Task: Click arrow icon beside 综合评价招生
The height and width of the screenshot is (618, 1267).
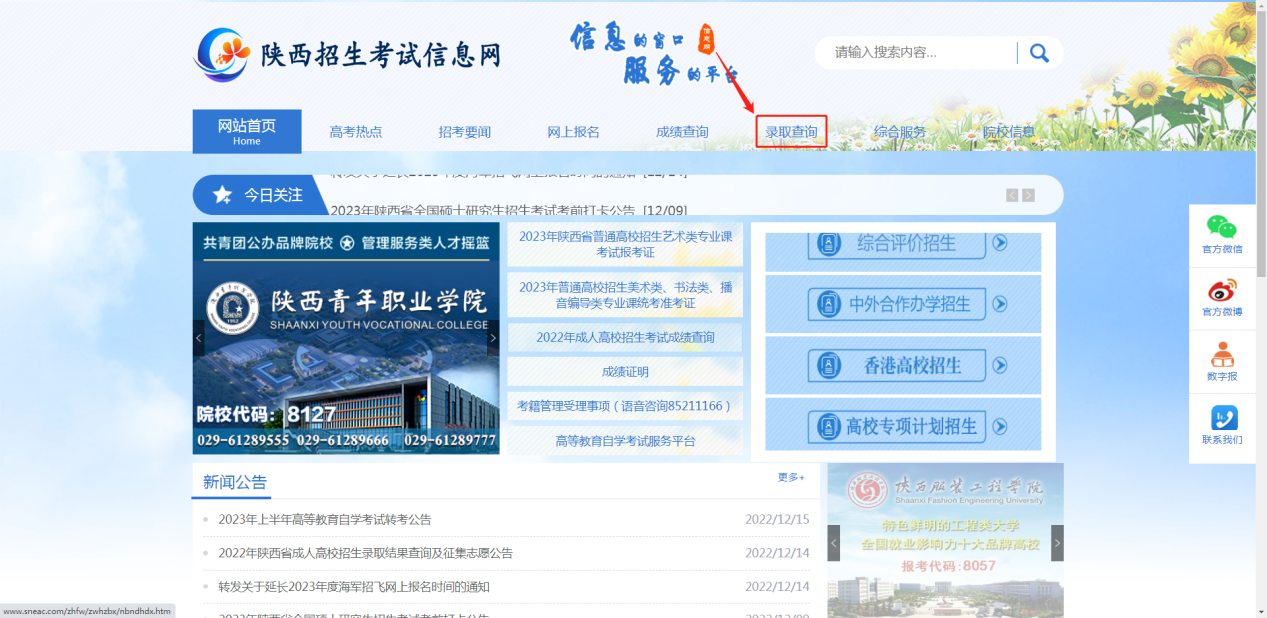Action: click(999, 243)
